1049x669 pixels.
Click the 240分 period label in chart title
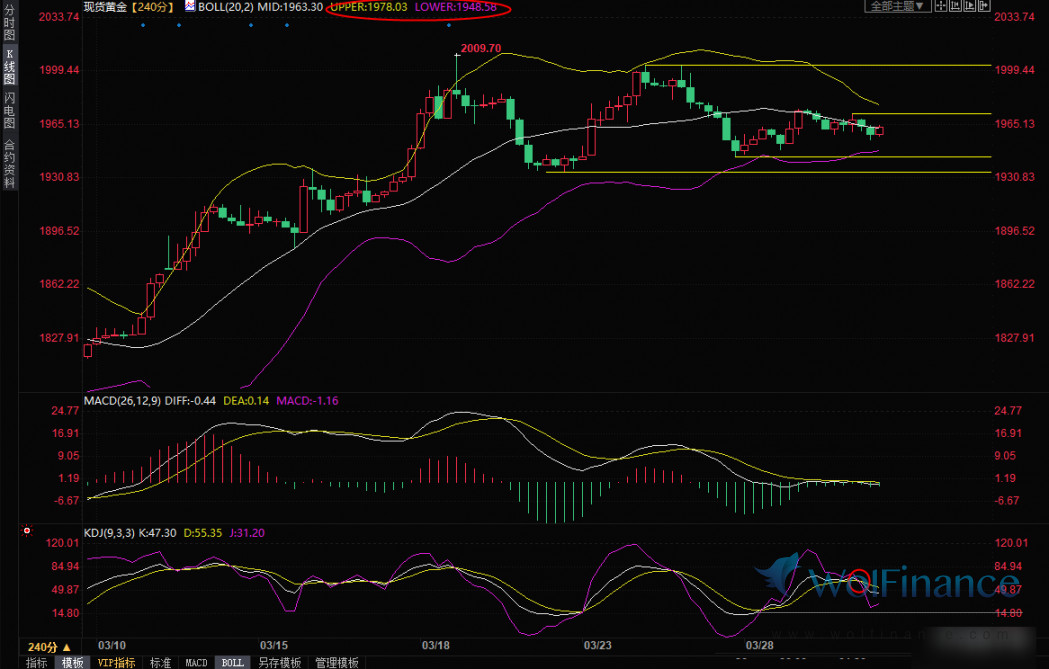(153, 7)
